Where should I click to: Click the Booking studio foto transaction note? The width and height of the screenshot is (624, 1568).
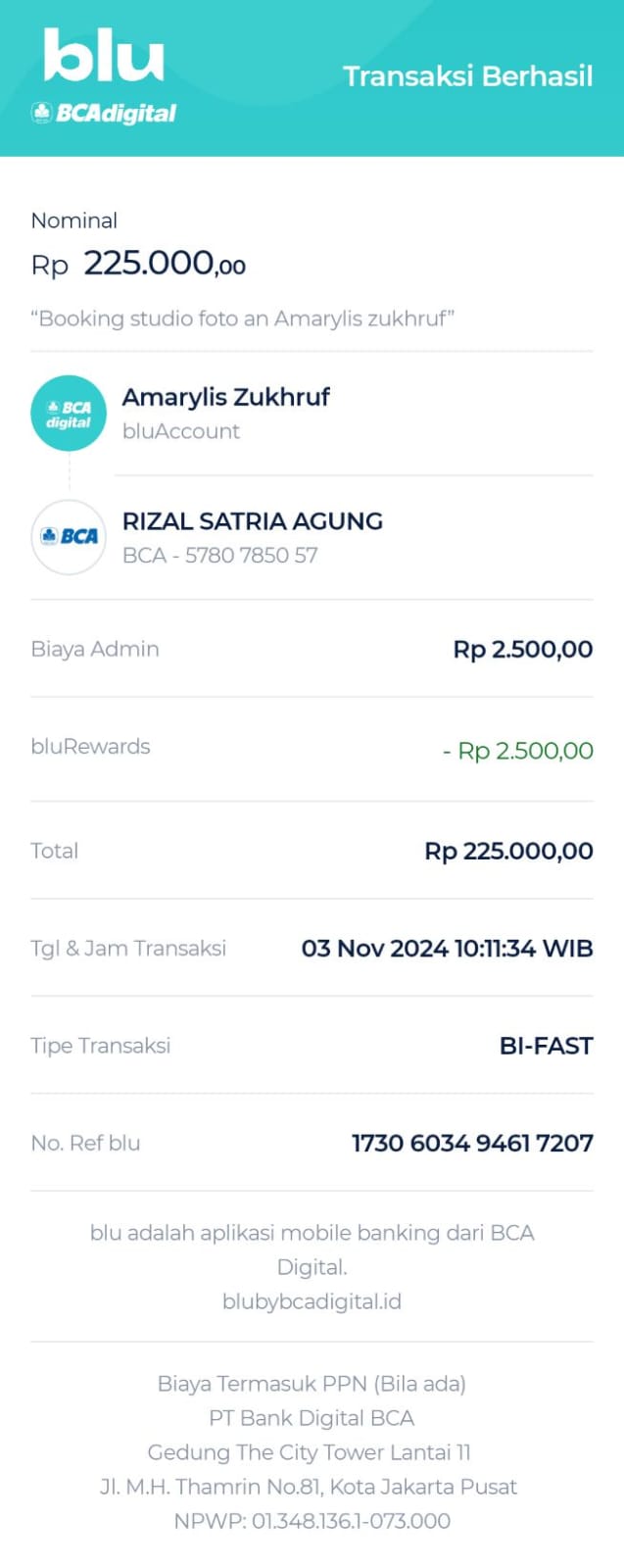coord(243,318)
